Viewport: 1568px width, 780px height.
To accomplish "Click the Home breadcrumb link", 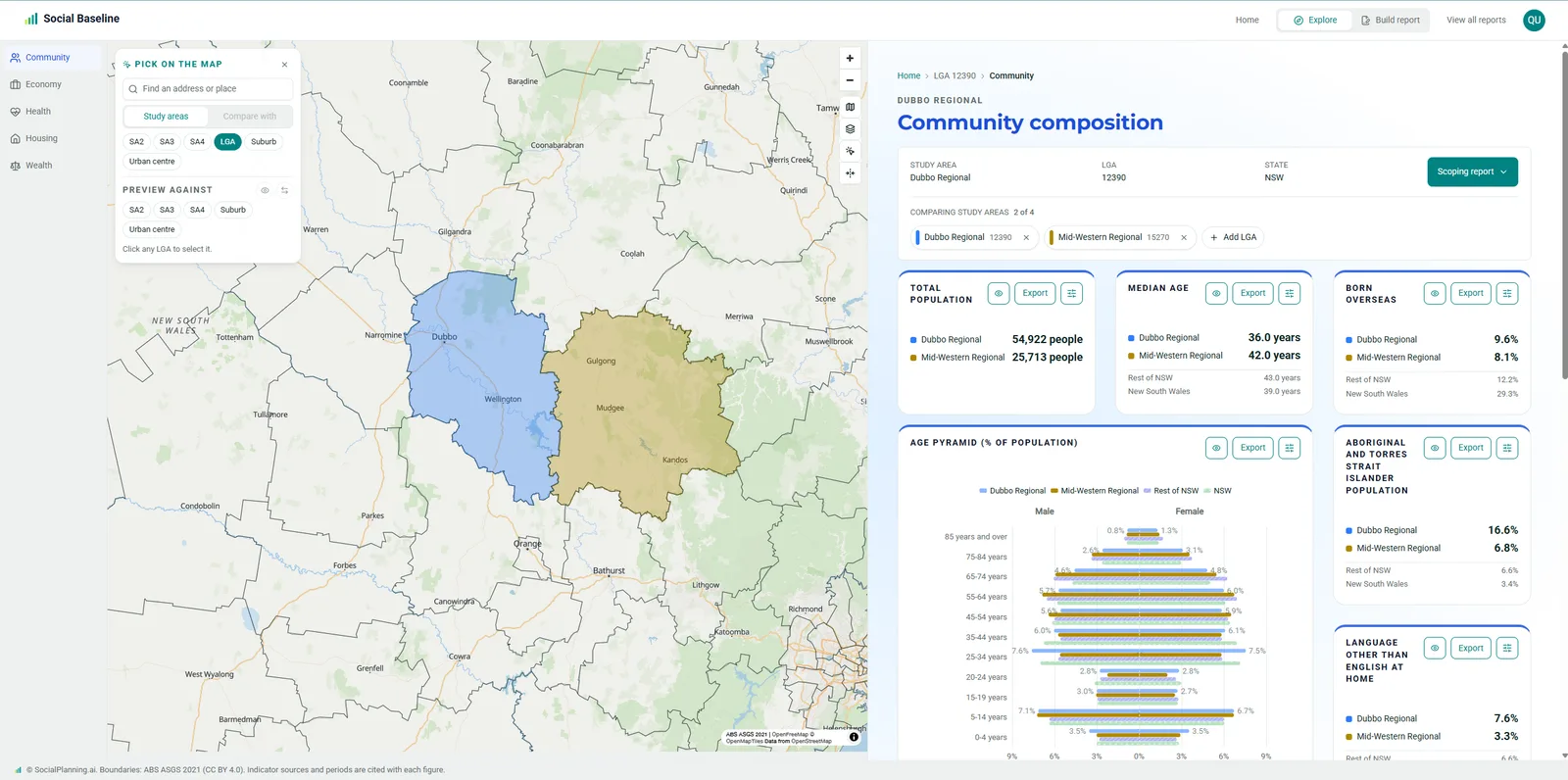I will [908, 75].
